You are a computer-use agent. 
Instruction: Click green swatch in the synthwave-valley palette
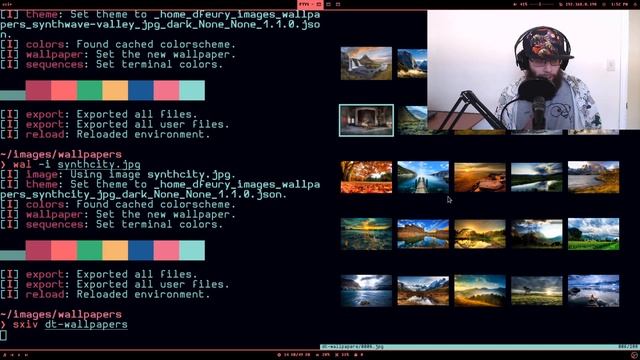(x=89, y=90)
